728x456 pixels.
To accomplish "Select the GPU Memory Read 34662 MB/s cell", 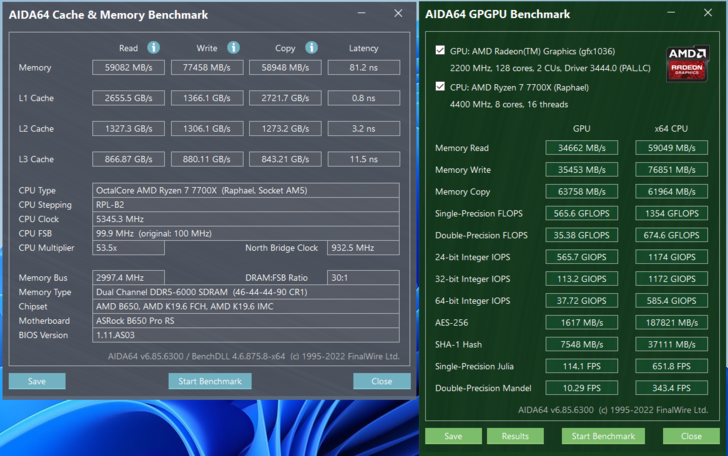I will (581, 148).
